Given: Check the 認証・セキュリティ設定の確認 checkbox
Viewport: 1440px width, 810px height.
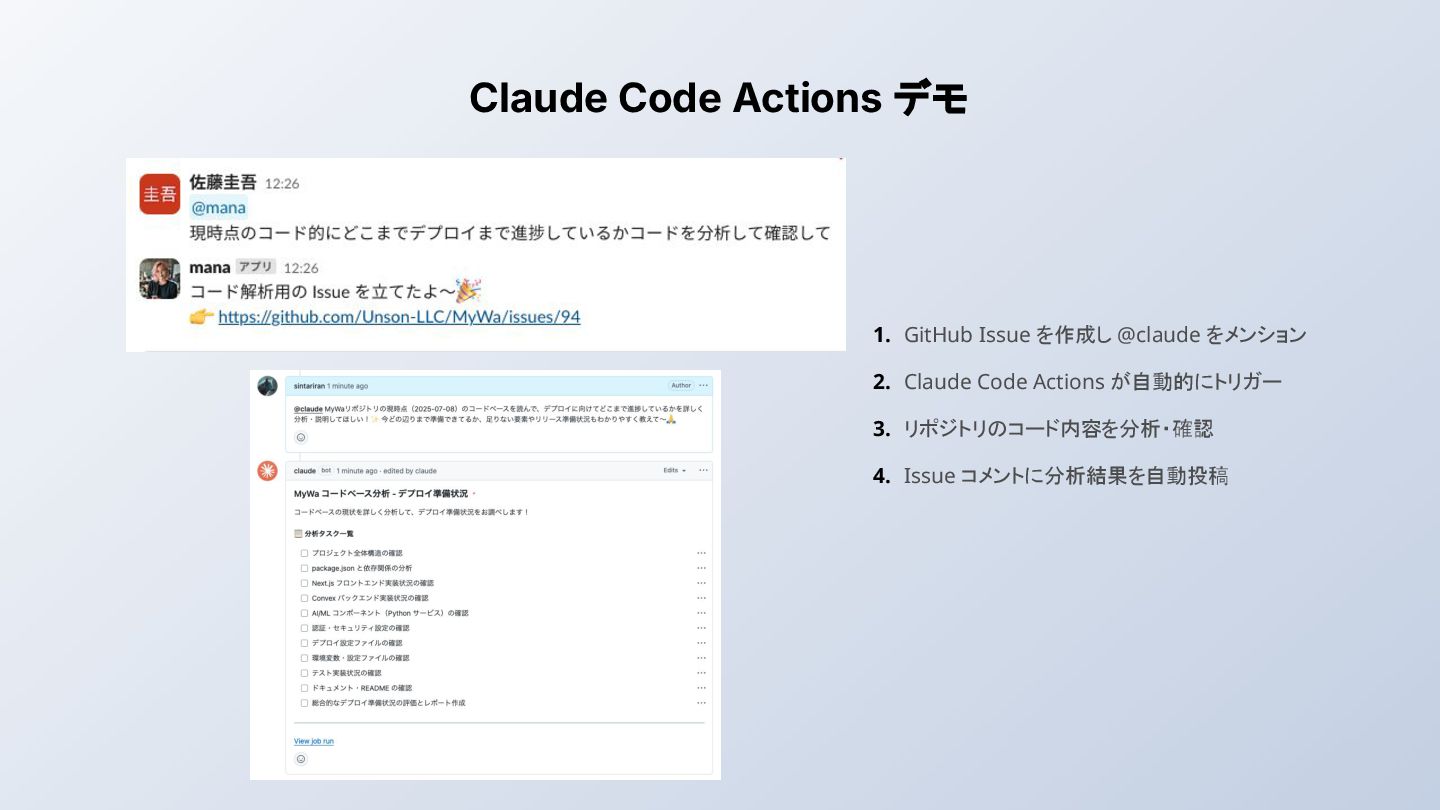Looking at the screenshot, I should [x=304, y=628].
